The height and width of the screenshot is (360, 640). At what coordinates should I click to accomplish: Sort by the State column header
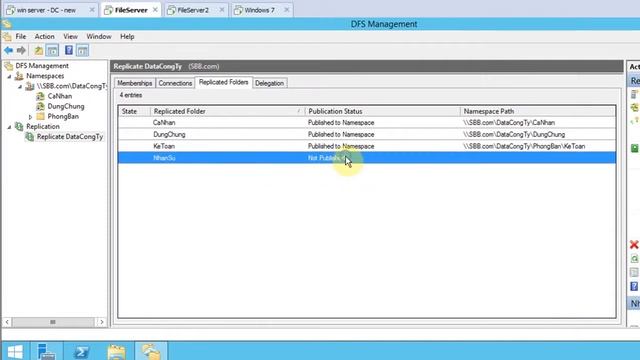pos(134,111)
